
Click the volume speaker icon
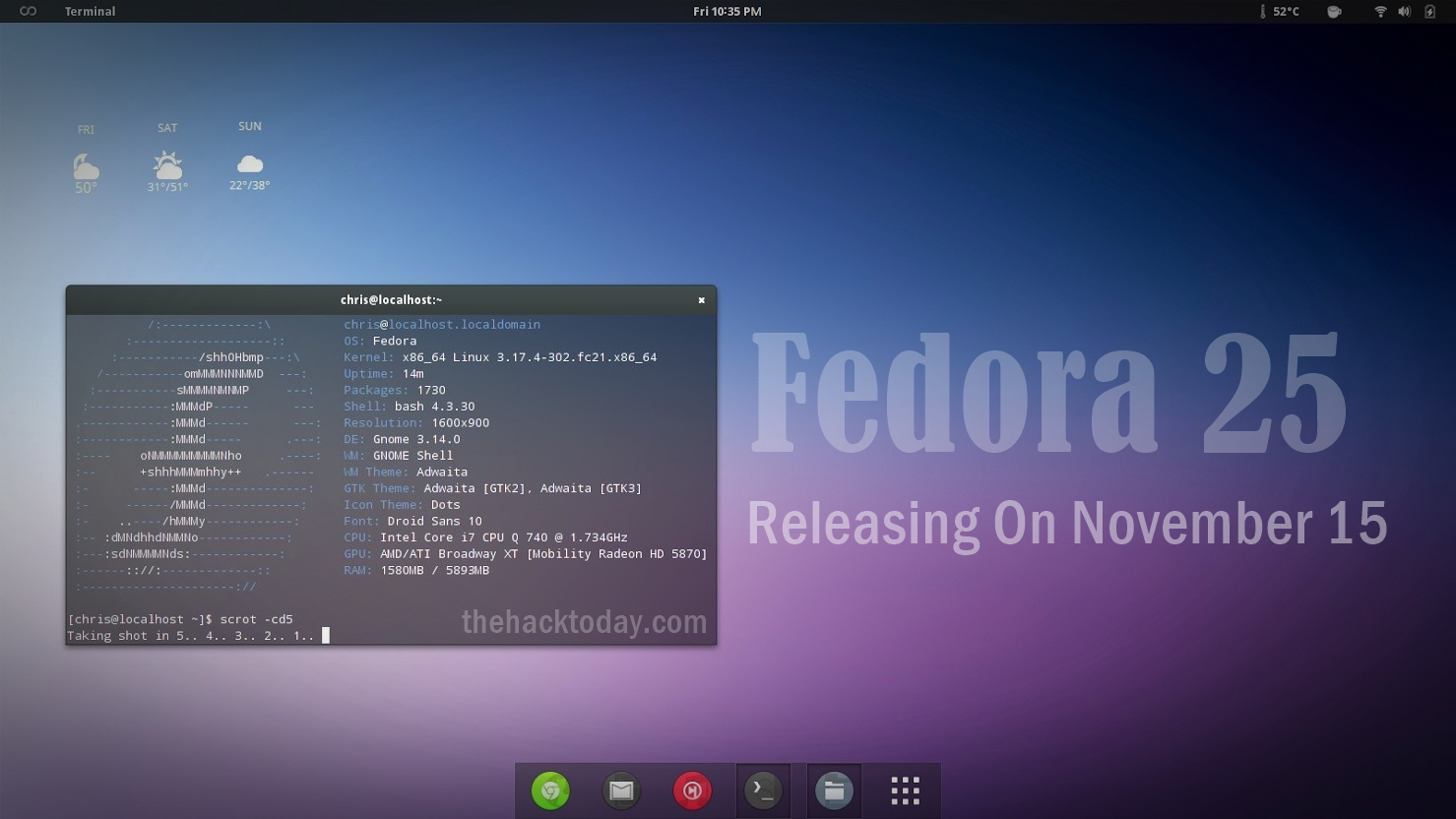click(x=1404, y=11)
